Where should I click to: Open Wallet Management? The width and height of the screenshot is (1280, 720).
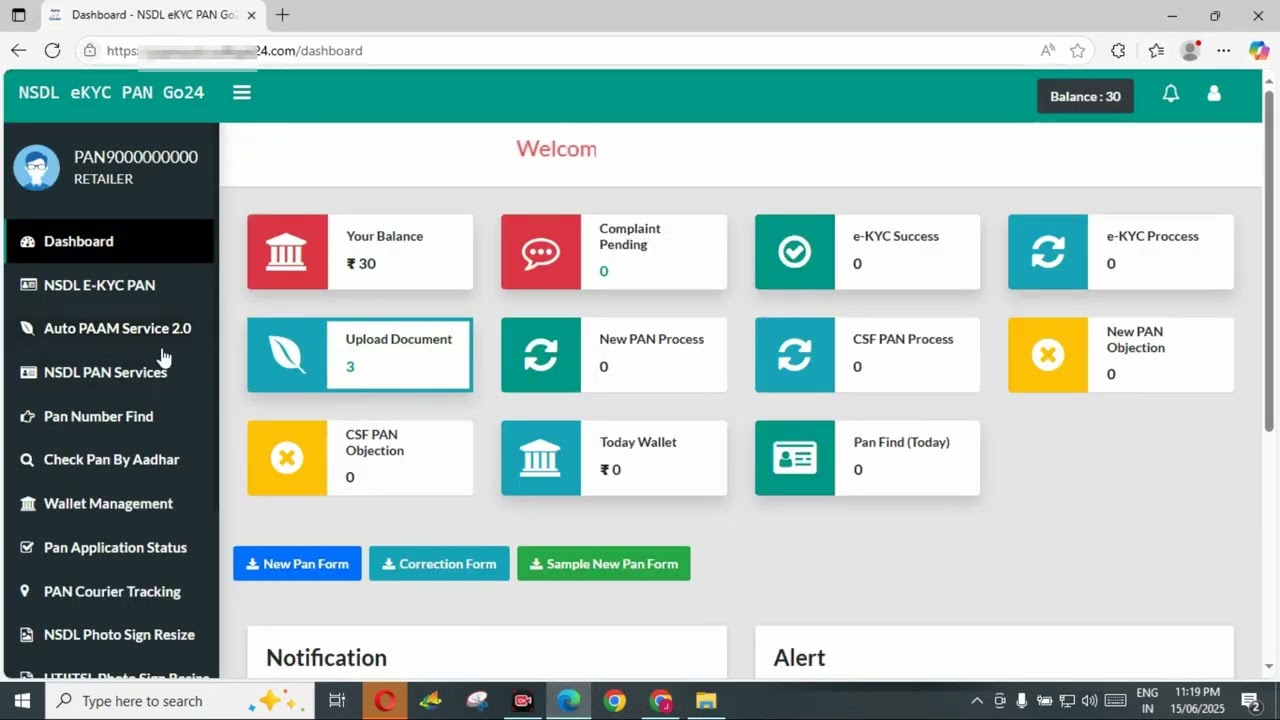(109, 504)
